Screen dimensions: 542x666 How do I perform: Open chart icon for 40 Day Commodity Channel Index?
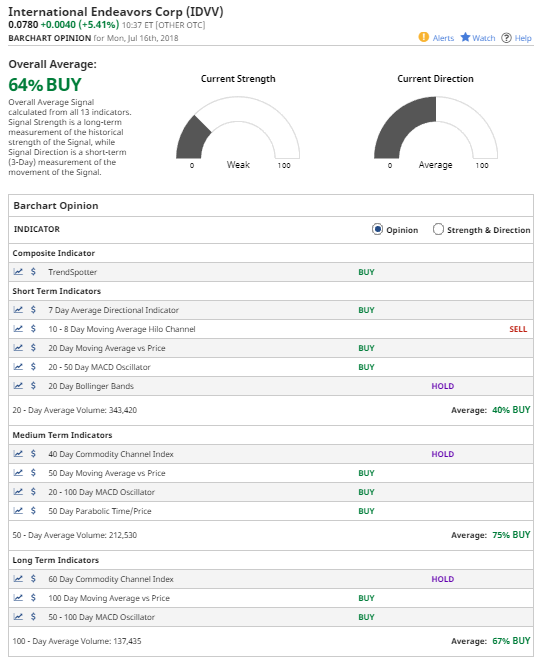[x=18, y=454]
